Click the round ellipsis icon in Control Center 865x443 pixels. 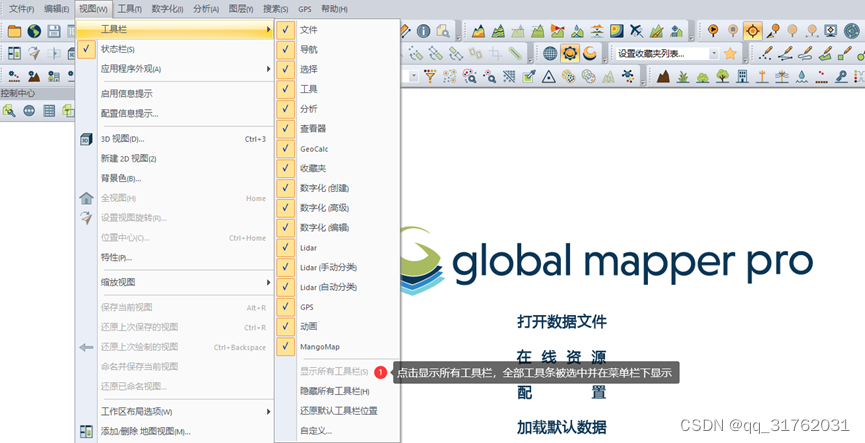pyautogui.click(x=29, y=111)
